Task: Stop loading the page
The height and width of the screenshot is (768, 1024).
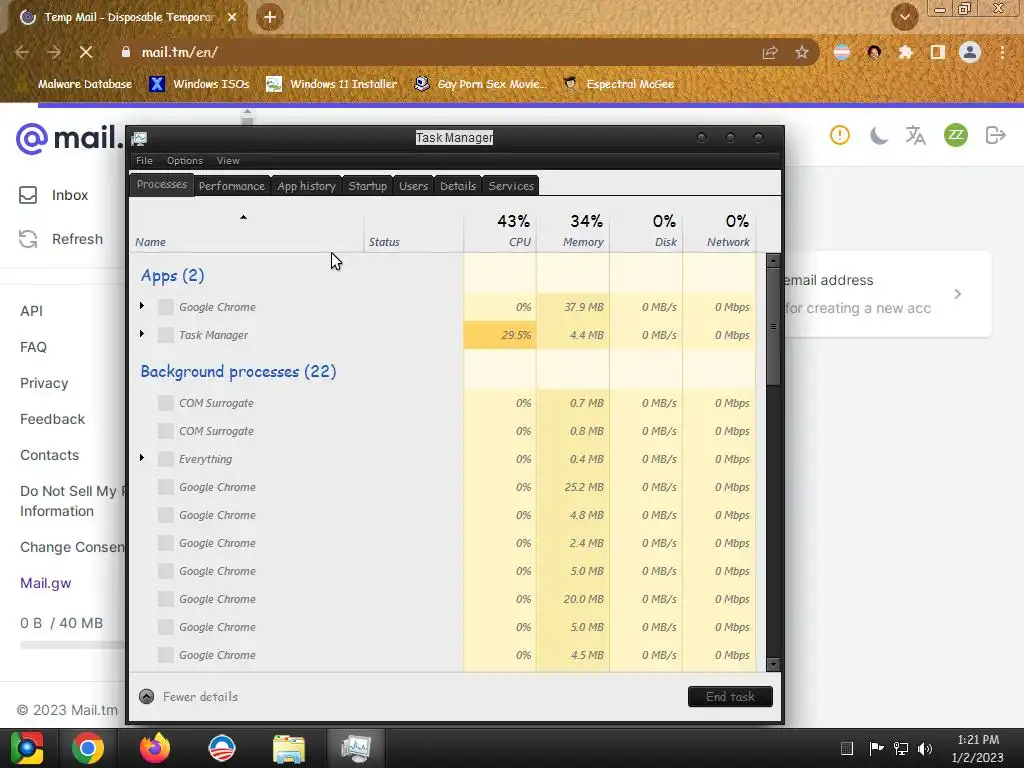Action: 86,52
